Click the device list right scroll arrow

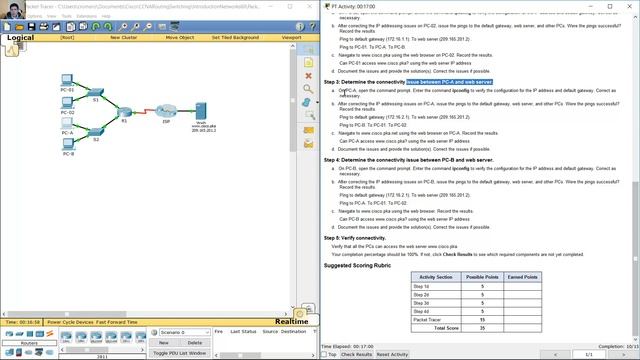coord(142,350)
